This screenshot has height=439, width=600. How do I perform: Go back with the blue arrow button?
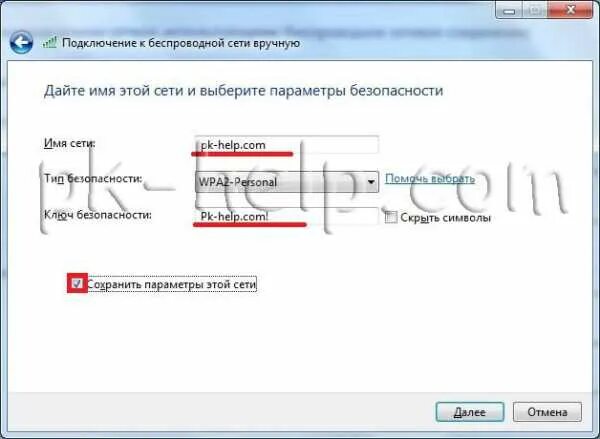[x=21, y=42]
